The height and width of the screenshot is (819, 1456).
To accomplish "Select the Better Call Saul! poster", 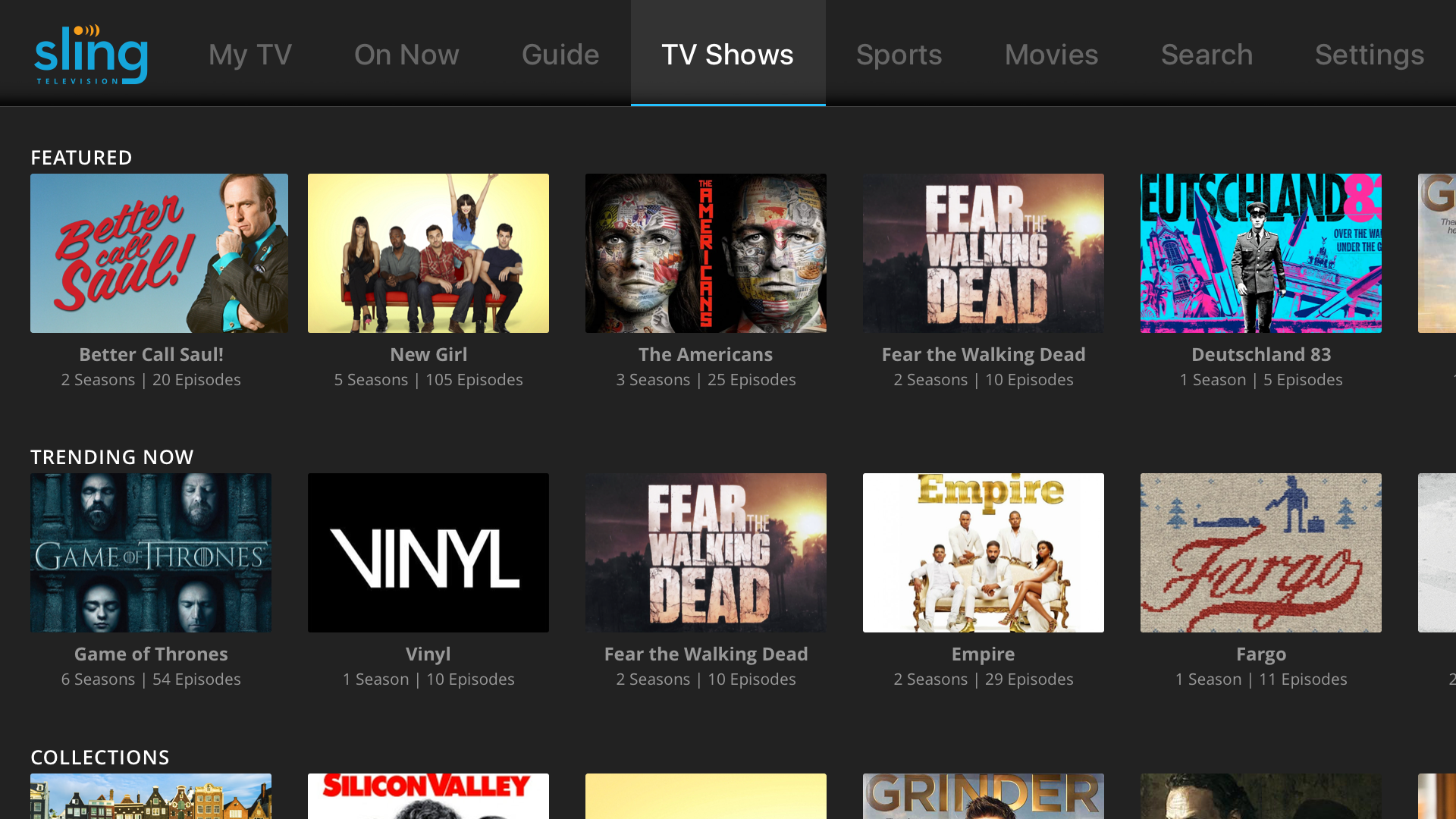I will [x=159, y=253].
